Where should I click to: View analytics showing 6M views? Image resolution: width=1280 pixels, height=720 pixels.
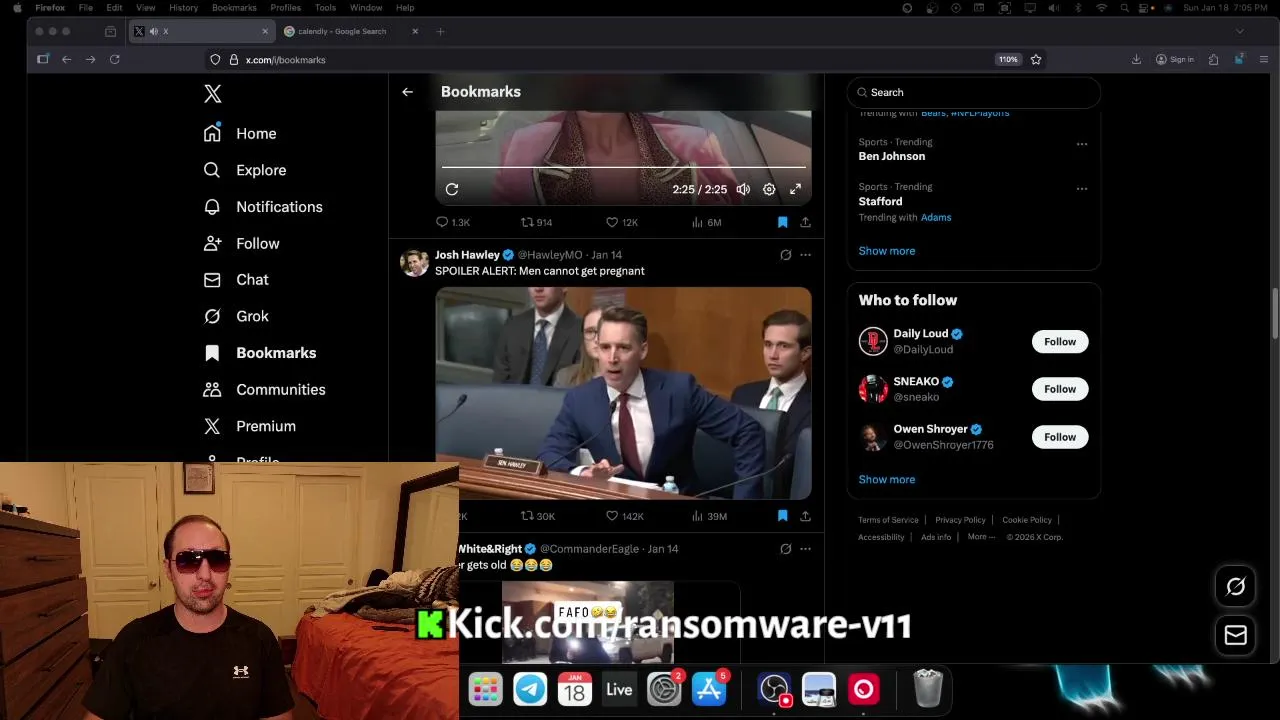tap(706, 222)
